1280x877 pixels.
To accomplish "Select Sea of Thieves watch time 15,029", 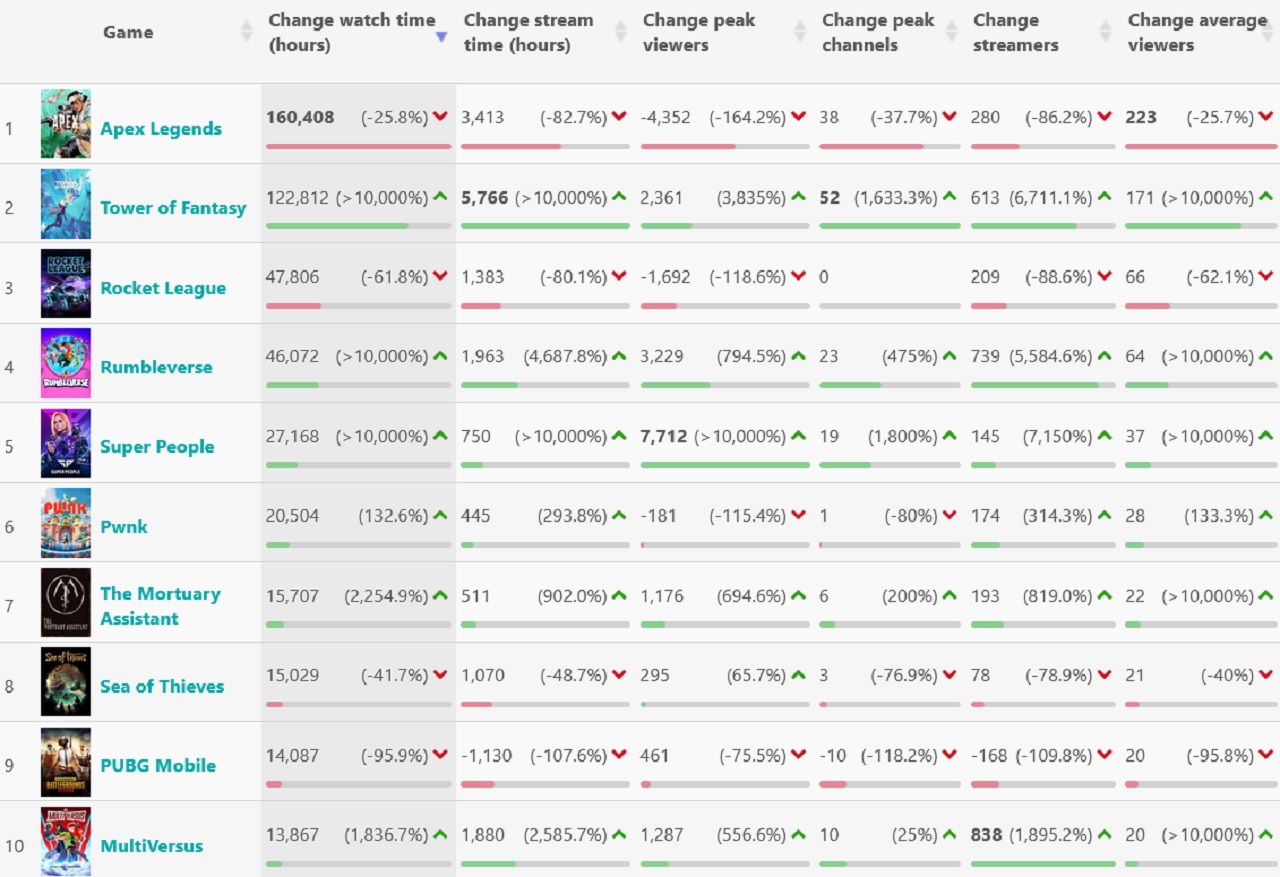I will (292, 675).
